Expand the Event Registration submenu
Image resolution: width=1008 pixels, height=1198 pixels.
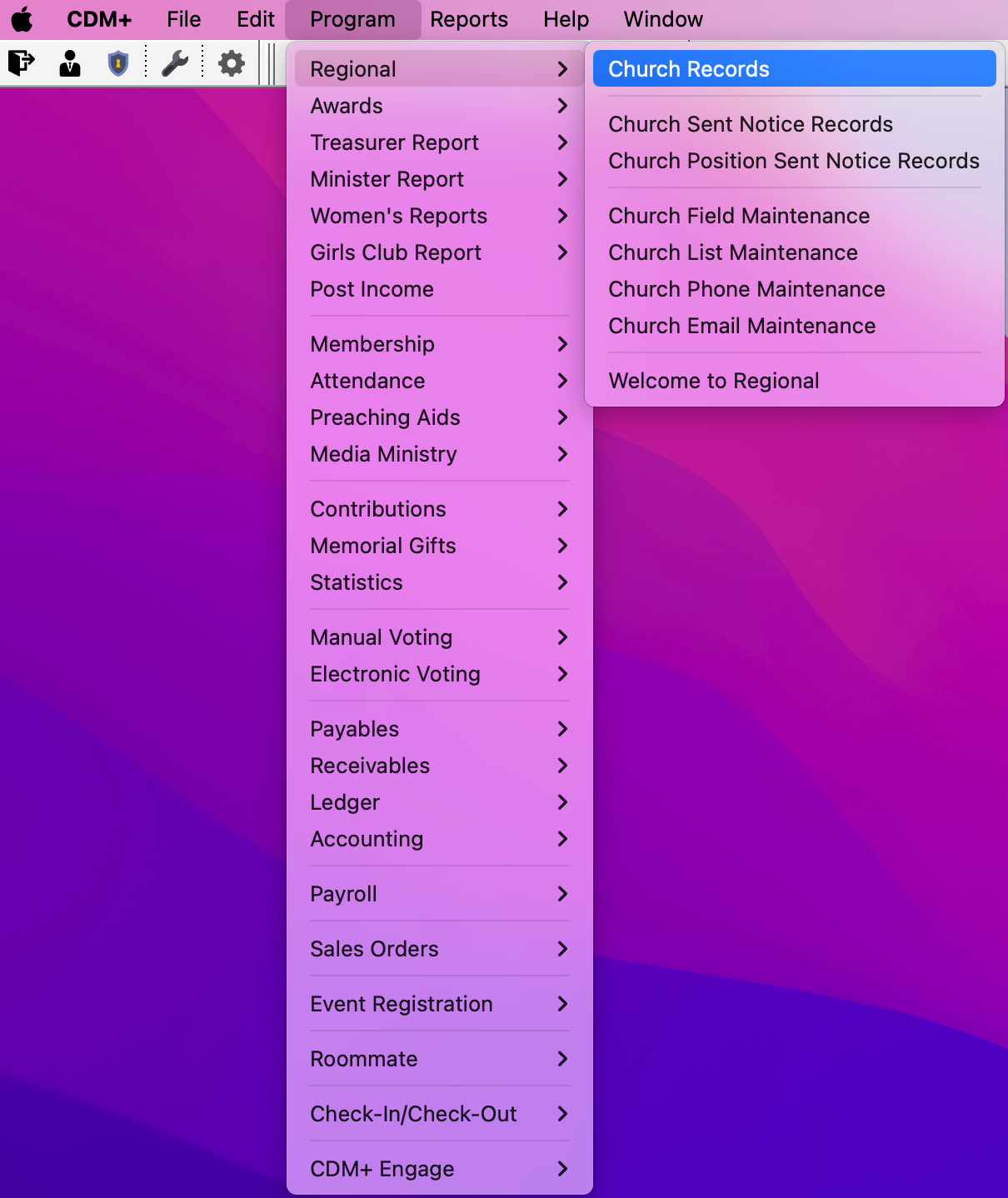pyautogui.click(x=402, y=1004)
